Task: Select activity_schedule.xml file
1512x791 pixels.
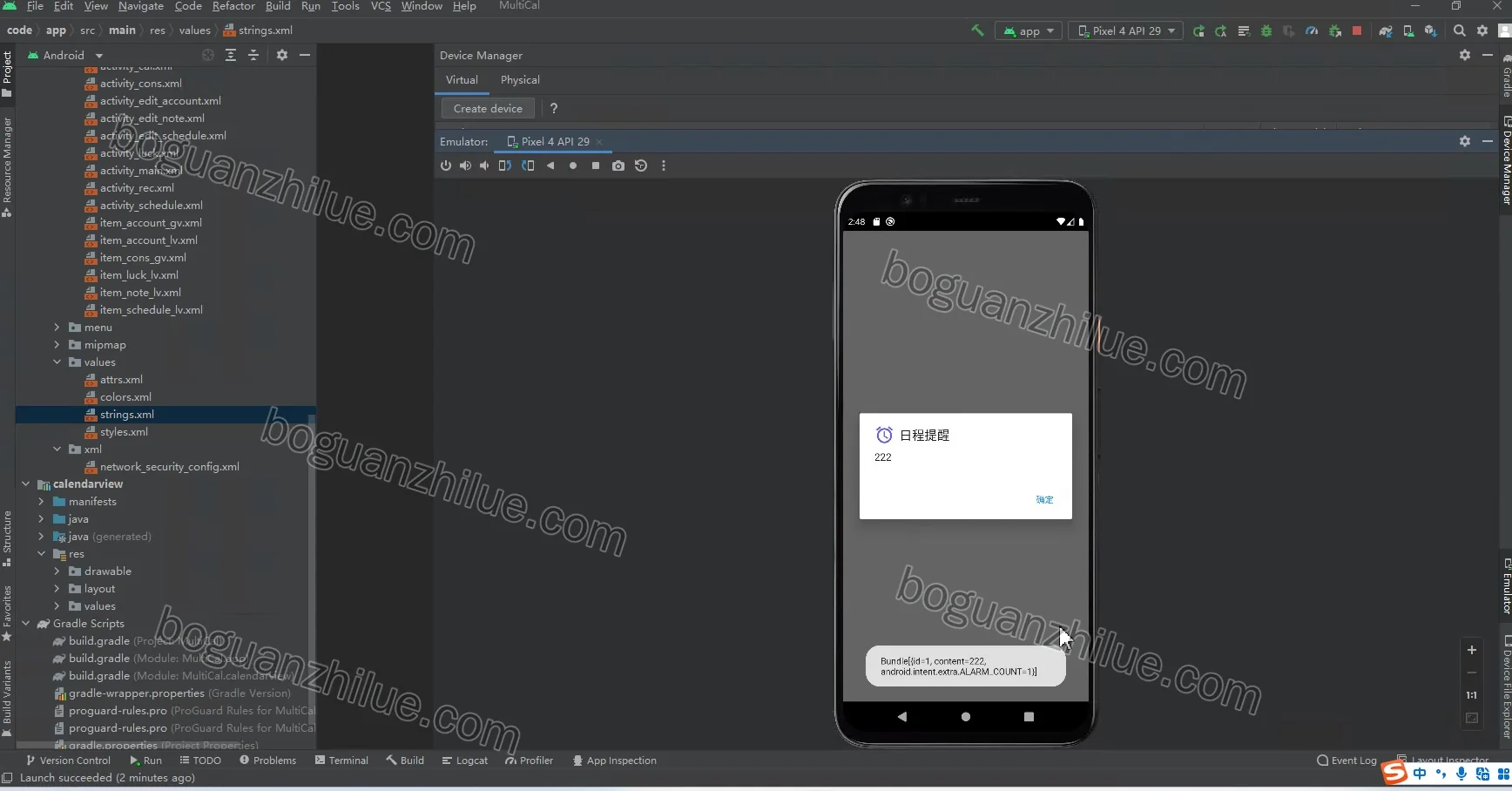Action: [151, 206]
